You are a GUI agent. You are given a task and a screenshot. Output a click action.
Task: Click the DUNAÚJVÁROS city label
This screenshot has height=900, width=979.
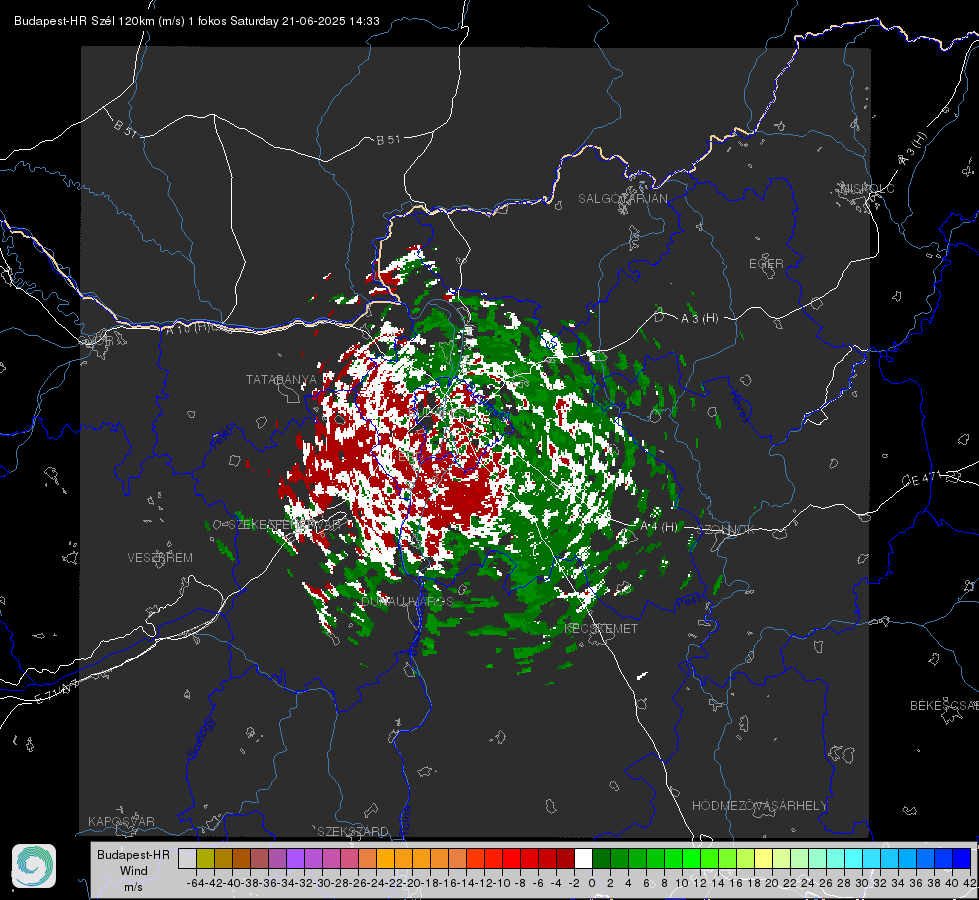click(x=407, y=601)
